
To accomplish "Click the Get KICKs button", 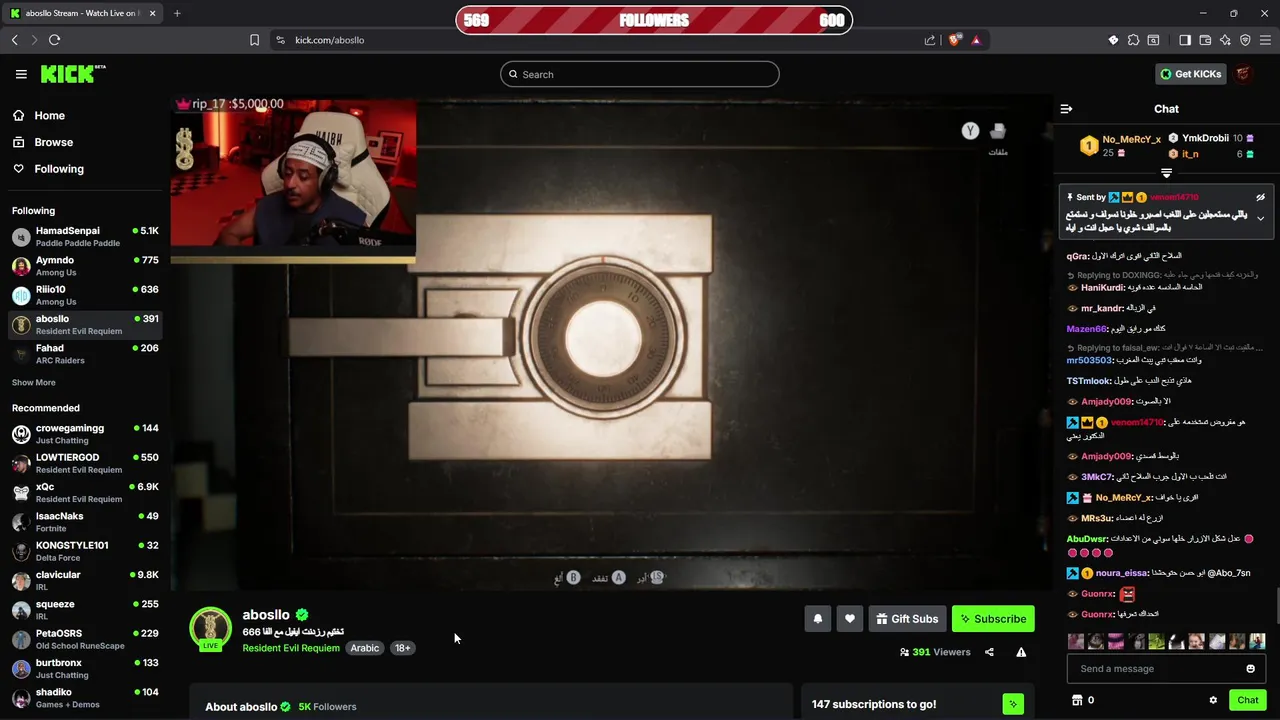I will pyautogui.click(x=1190, y=74).
